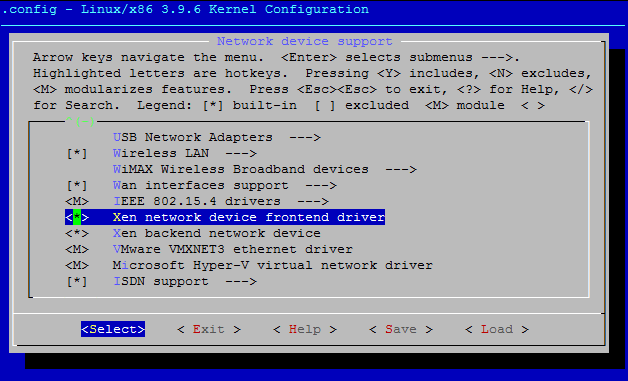Toggle VMware VMXNET3 ethernet driver <M> marker
Image resolution: width=628 pixels, height=381 pixels.
(77, 250)
